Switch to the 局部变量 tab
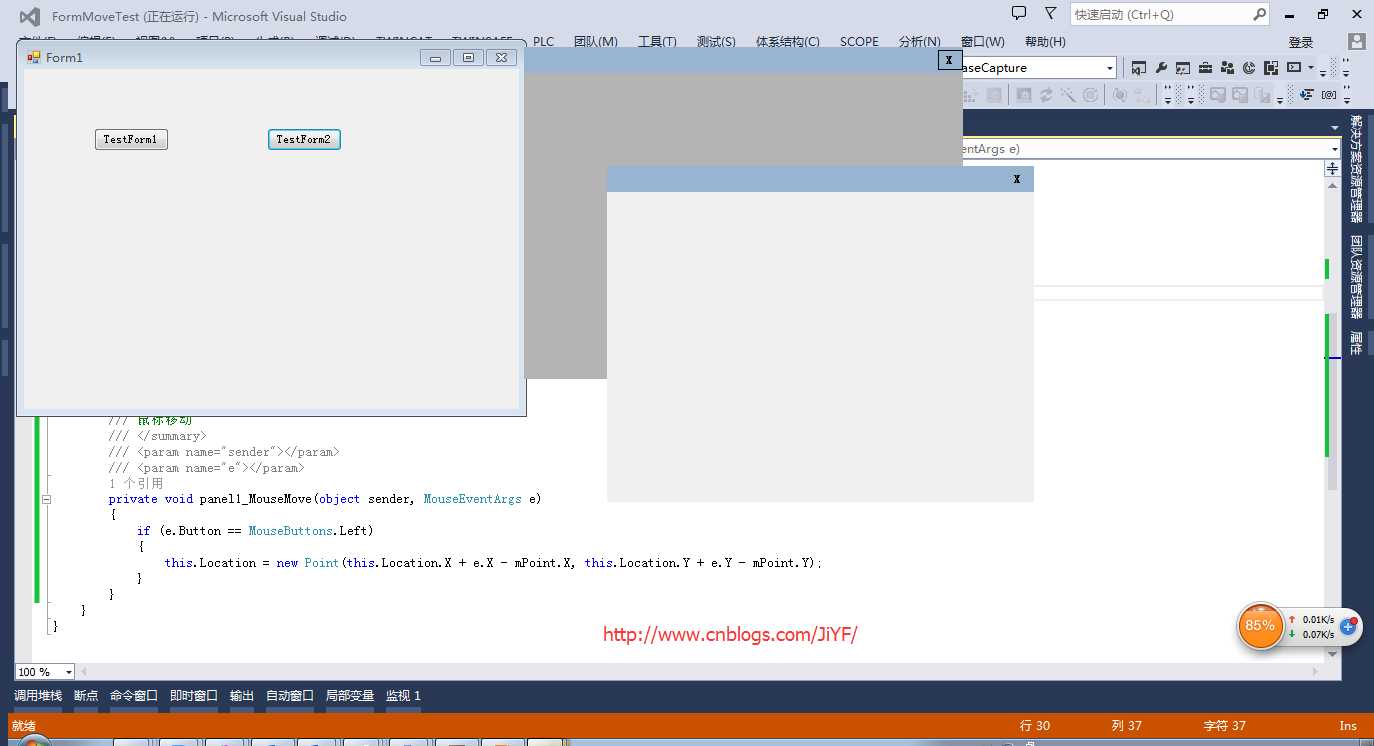This screenshot has width=1374, height=746. [350, 696]
